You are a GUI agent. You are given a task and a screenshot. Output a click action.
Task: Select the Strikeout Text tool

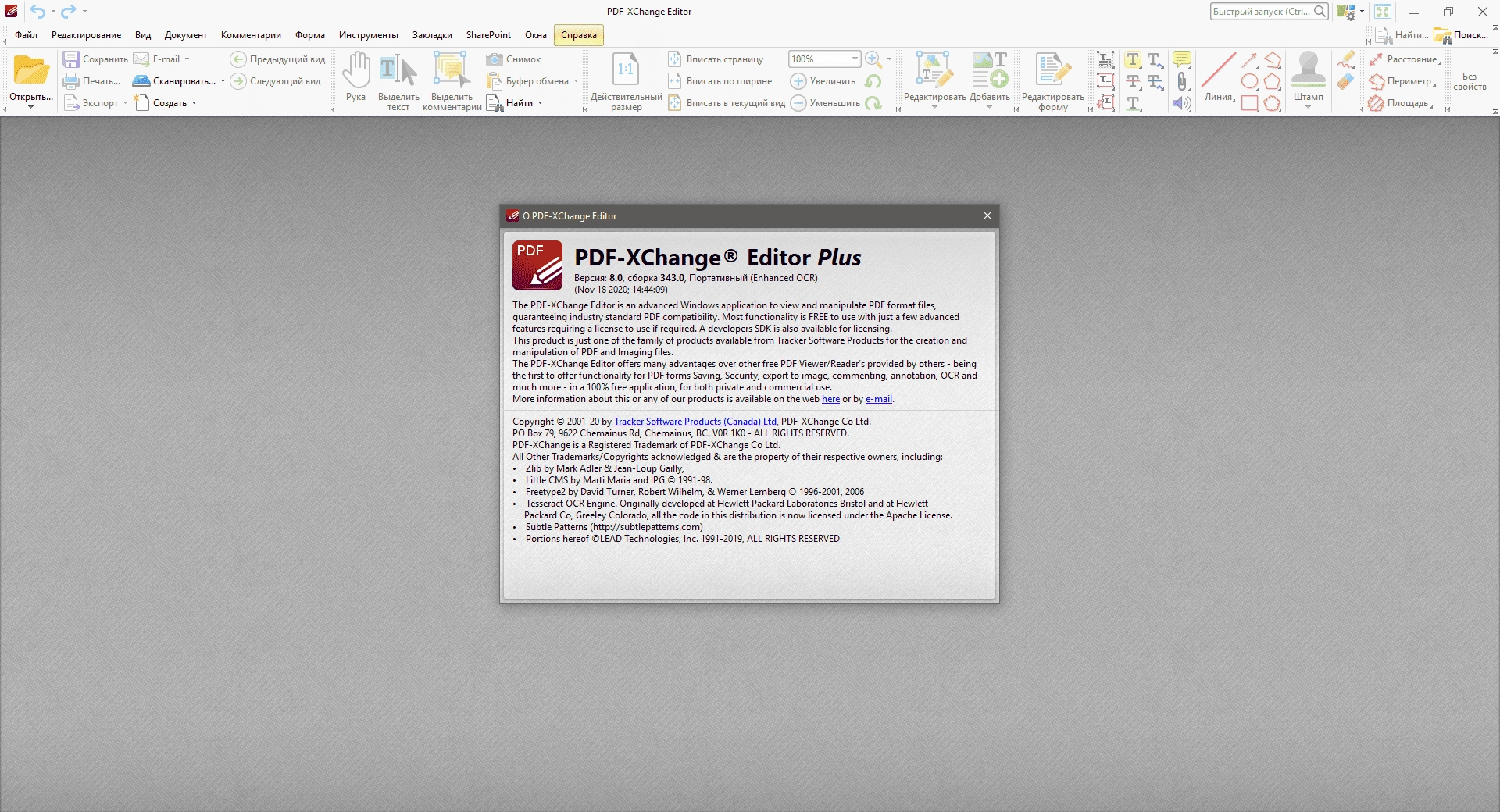[x=1133, y=81]
